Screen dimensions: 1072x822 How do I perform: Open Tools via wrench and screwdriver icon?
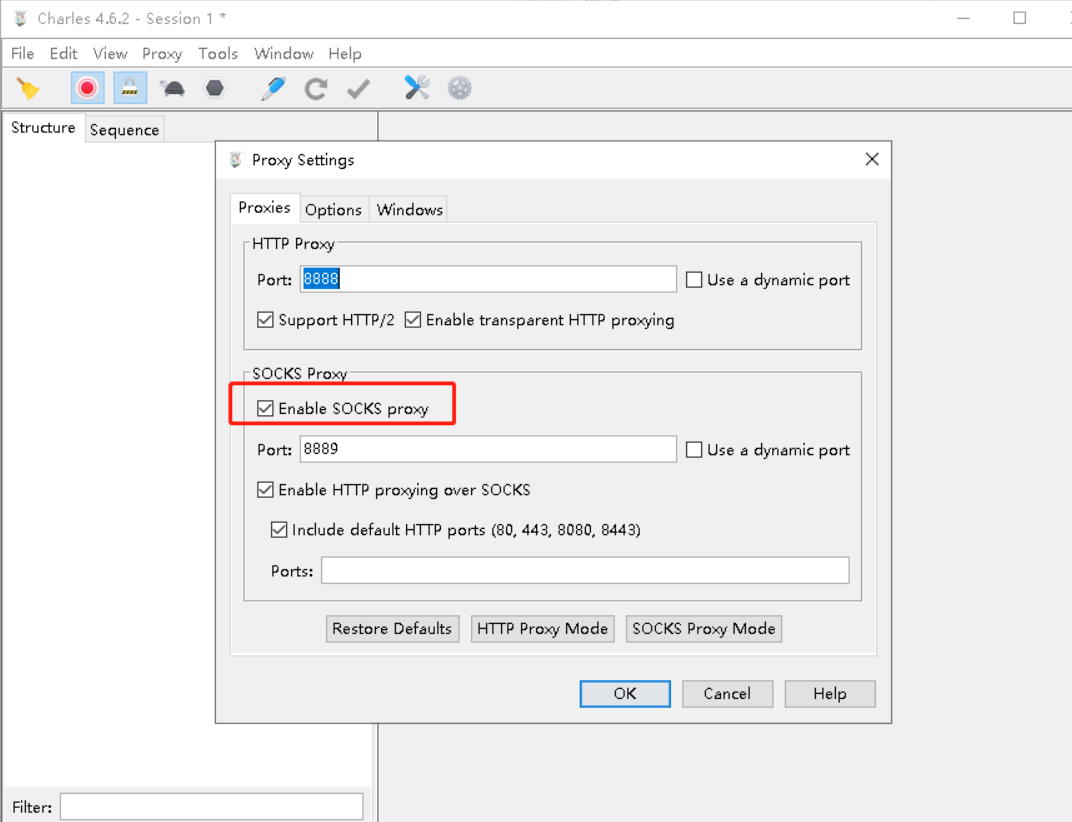tap(417, 88)
